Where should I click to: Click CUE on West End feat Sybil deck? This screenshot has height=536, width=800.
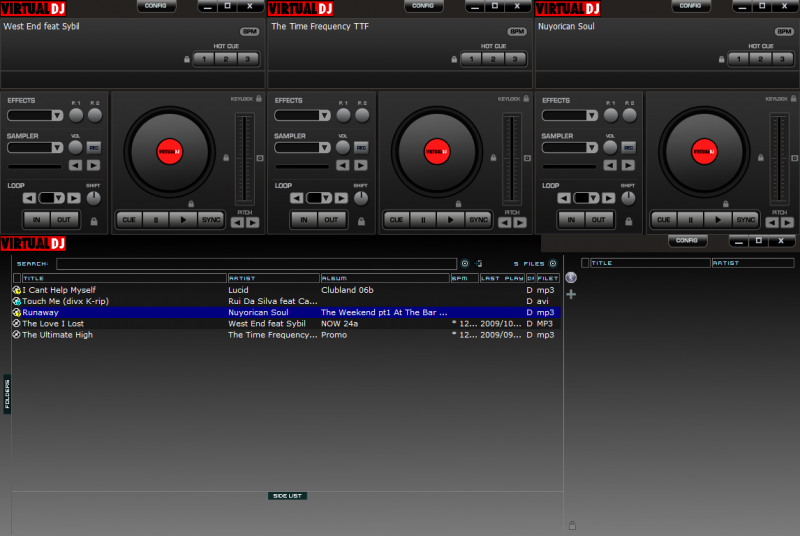[x=129, y=220]
